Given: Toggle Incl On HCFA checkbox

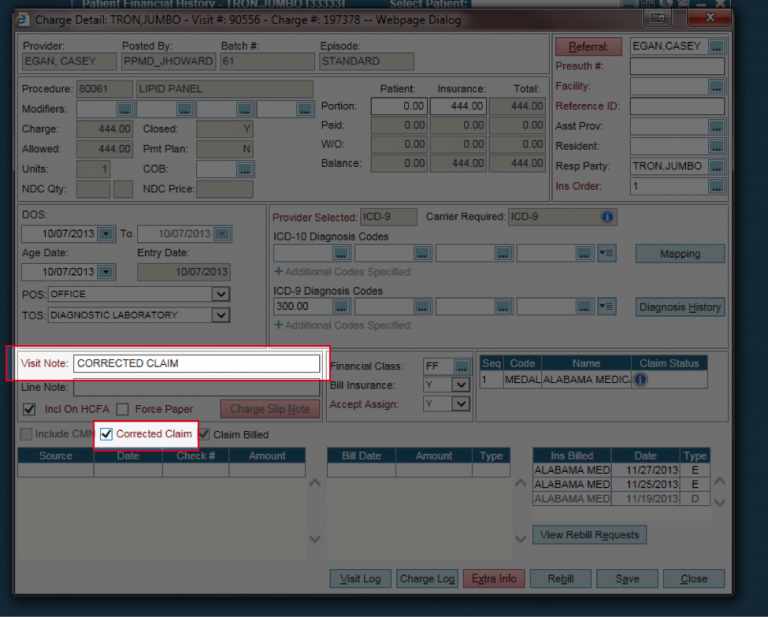Looking at the screenshot, I should pyautogui.click(x=29, y=409).
